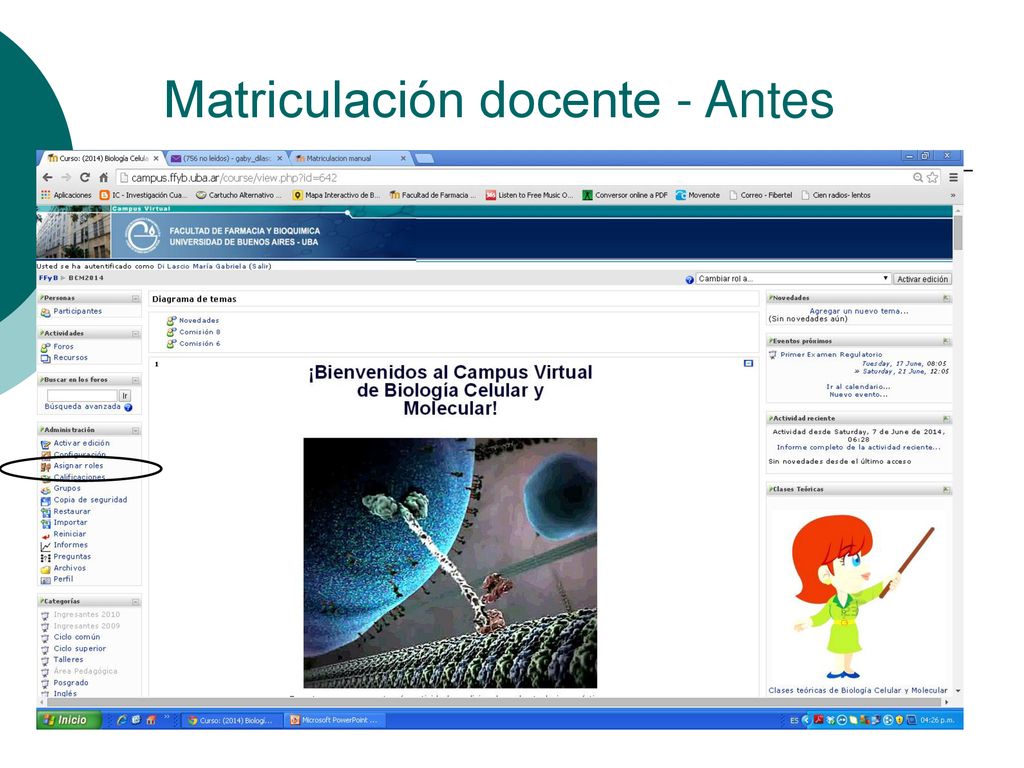Bookmark this page with the star icon

(933, 178)
